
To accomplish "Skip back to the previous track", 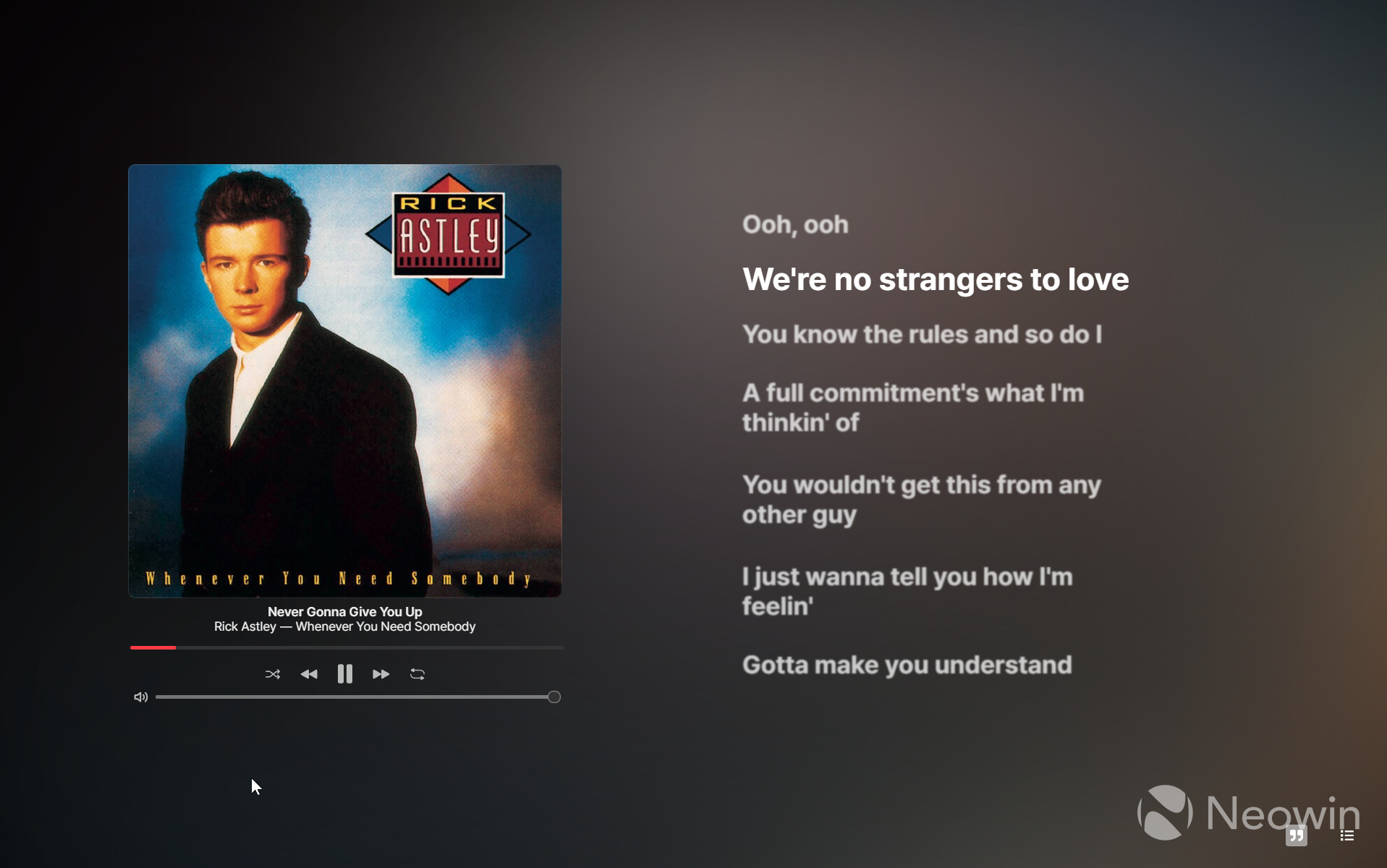I will pyautogui.click(x=309, y=674).
